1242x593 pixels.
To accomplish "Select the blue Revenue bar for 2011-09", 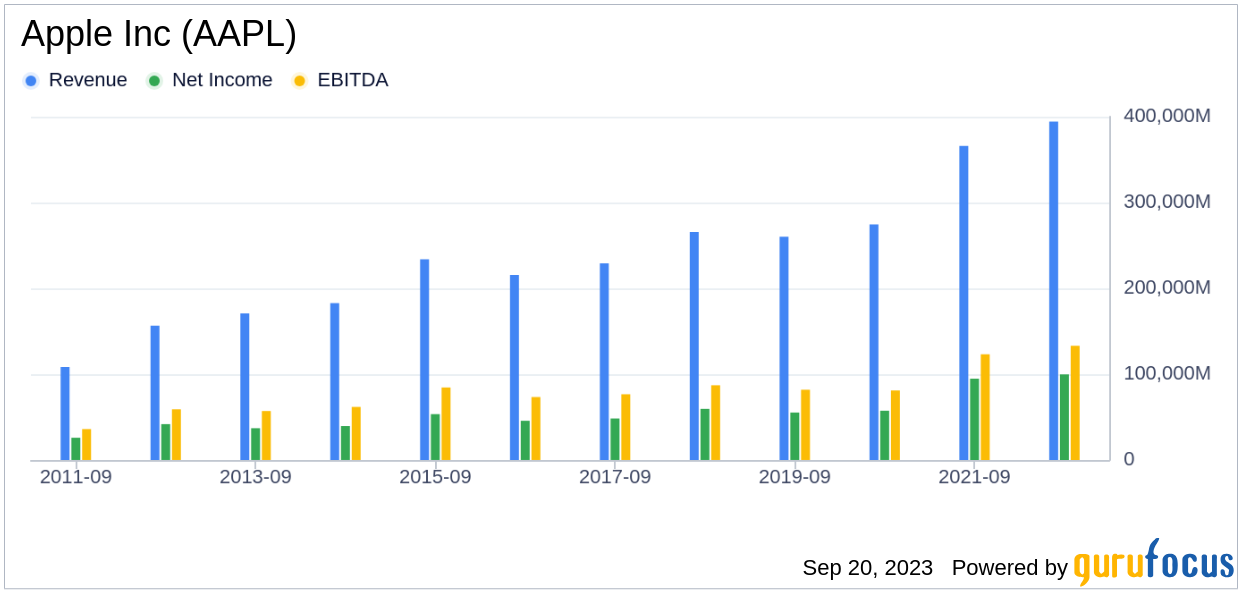I will 65,414.
